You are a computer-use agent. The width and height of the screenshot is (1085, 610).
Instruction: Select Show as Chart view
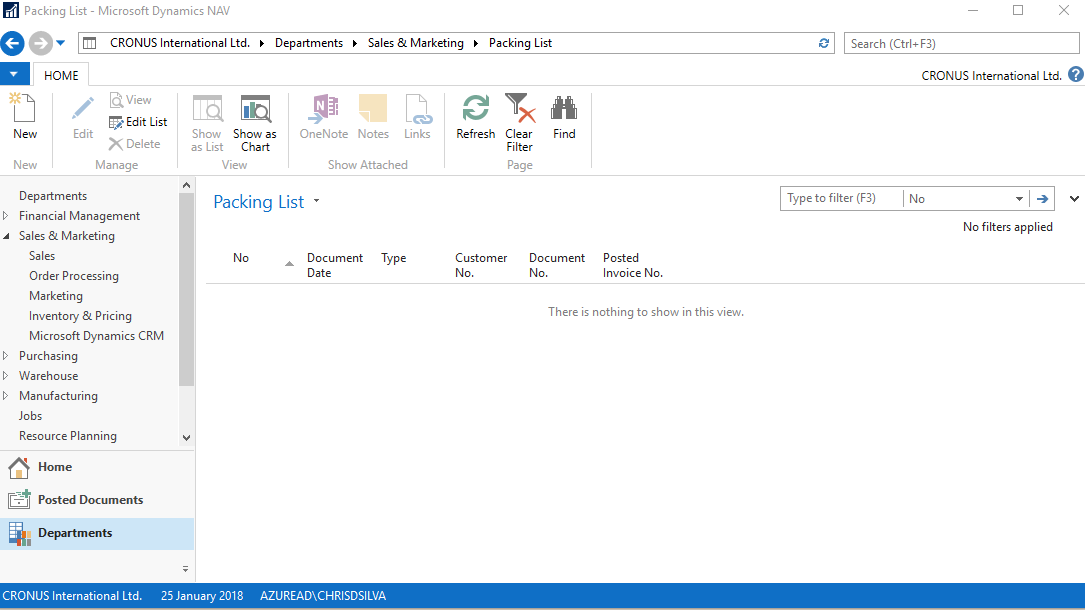click(255, 124)
